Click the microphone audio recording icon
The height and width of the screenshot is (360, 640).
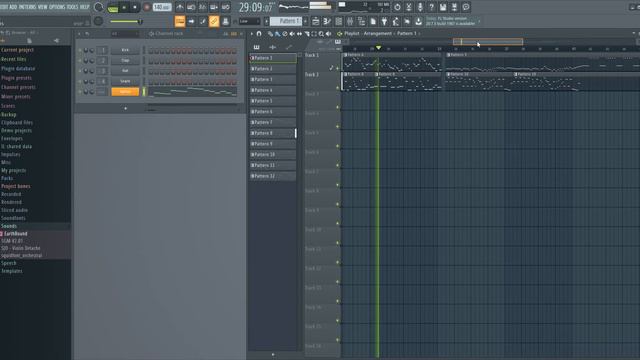[x=420, y=7]
